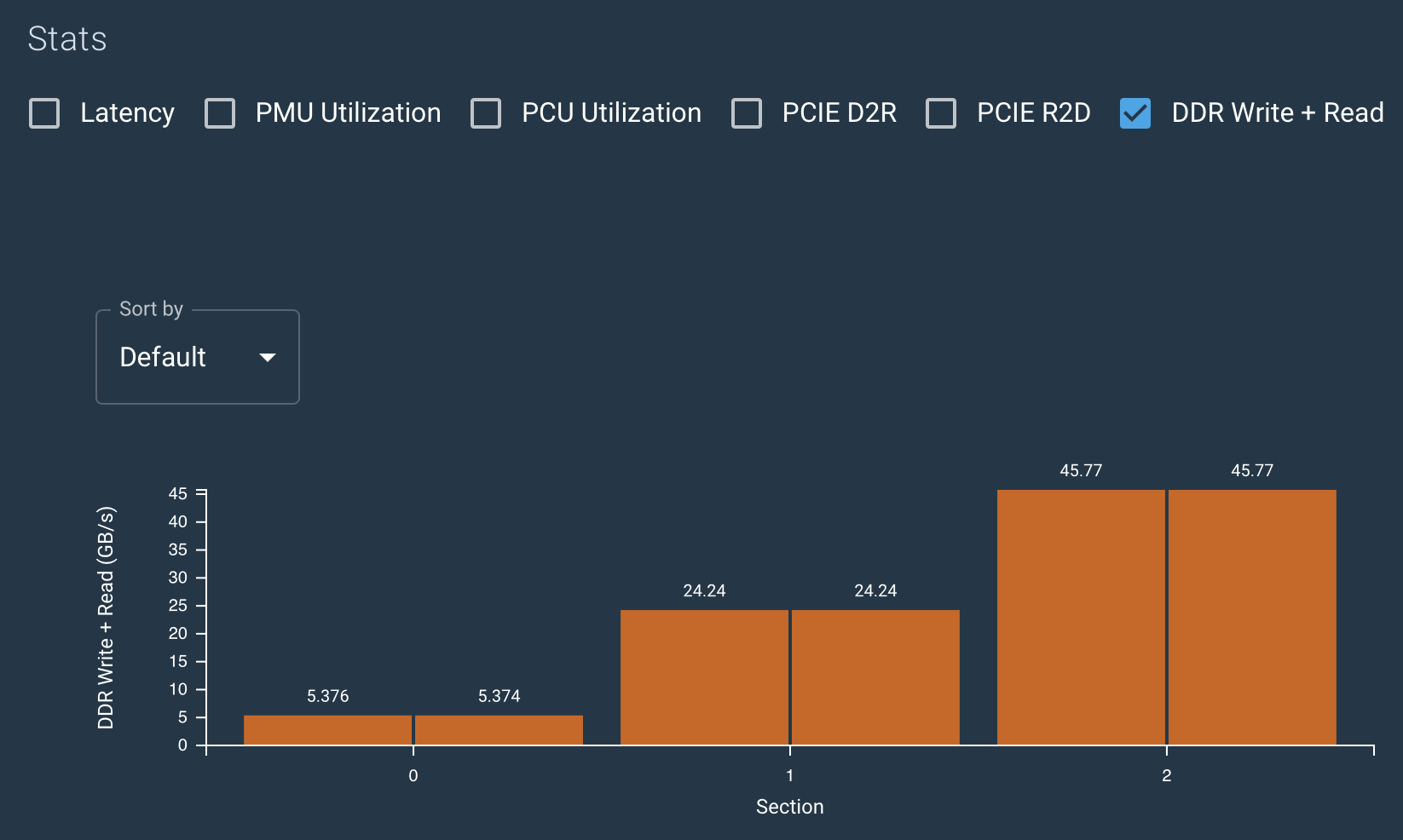Enable the PCIE D2R checkbox
This screenshot has height=840, width=1403.
pyautogui.click(x=747, y=113)
